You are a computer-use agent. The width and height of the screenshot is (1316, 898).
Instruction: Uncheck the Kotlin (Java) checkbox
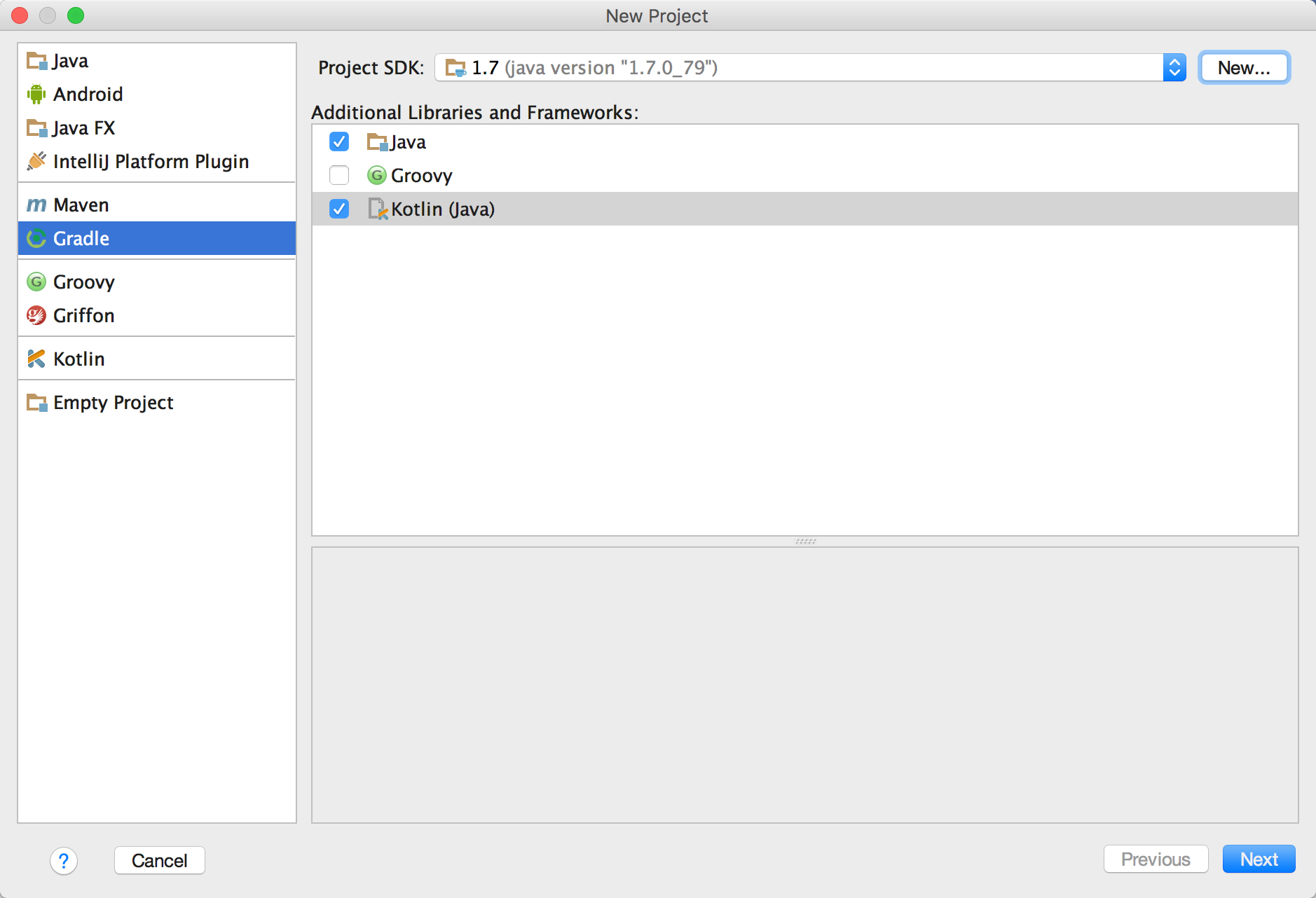pyautogui.click(x=339, y=209)
